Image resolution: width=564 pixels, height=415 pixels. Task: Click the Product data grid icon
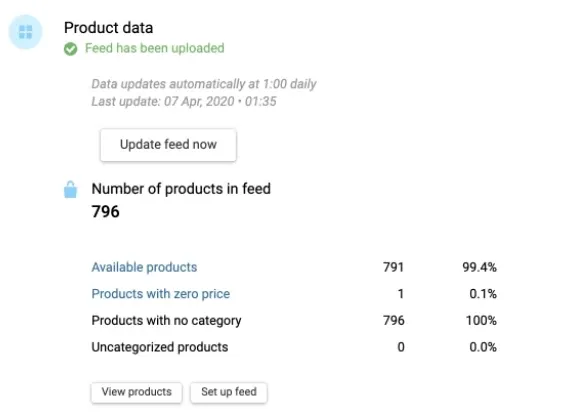25,32
